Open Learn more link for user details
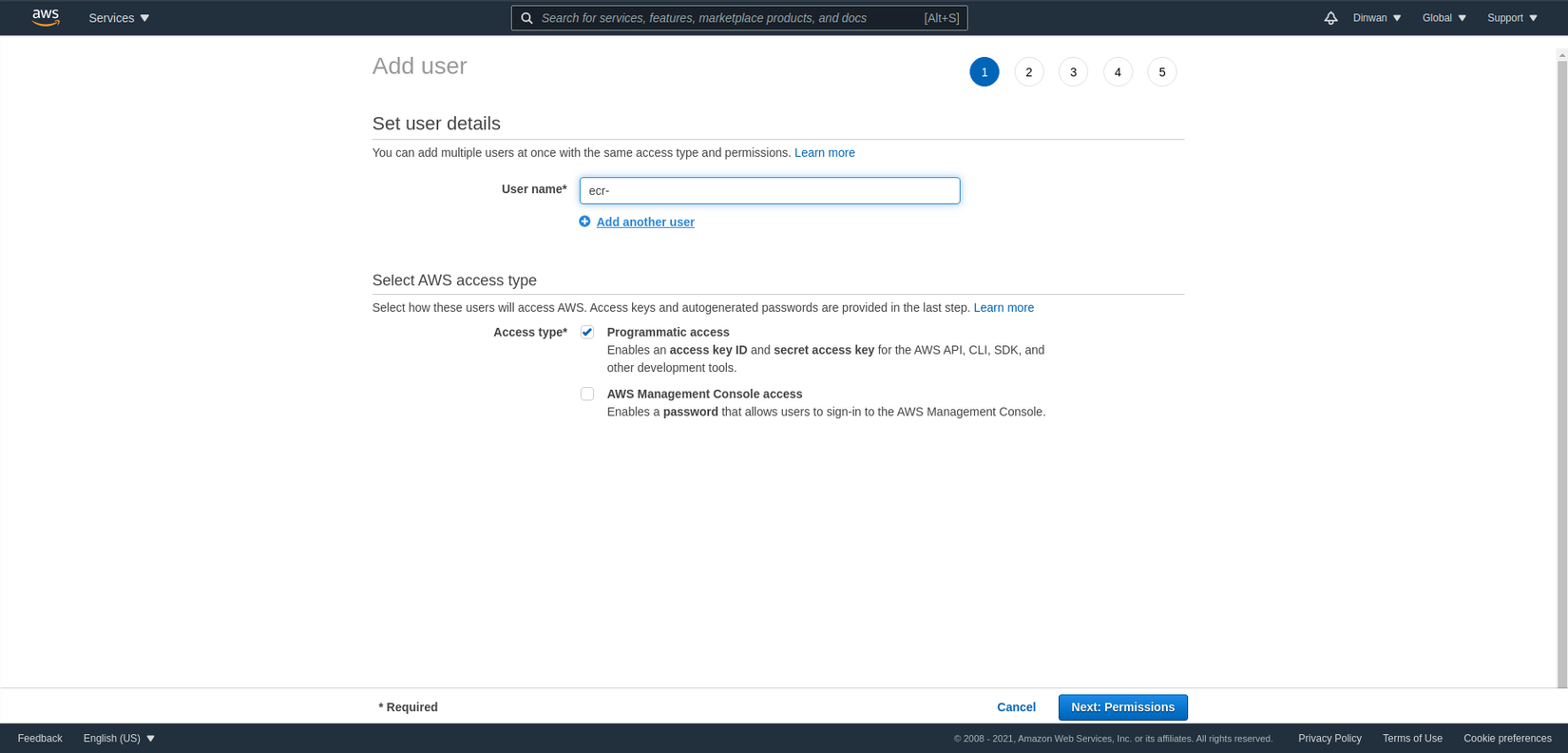1568x753 pixels. (825, 153)
